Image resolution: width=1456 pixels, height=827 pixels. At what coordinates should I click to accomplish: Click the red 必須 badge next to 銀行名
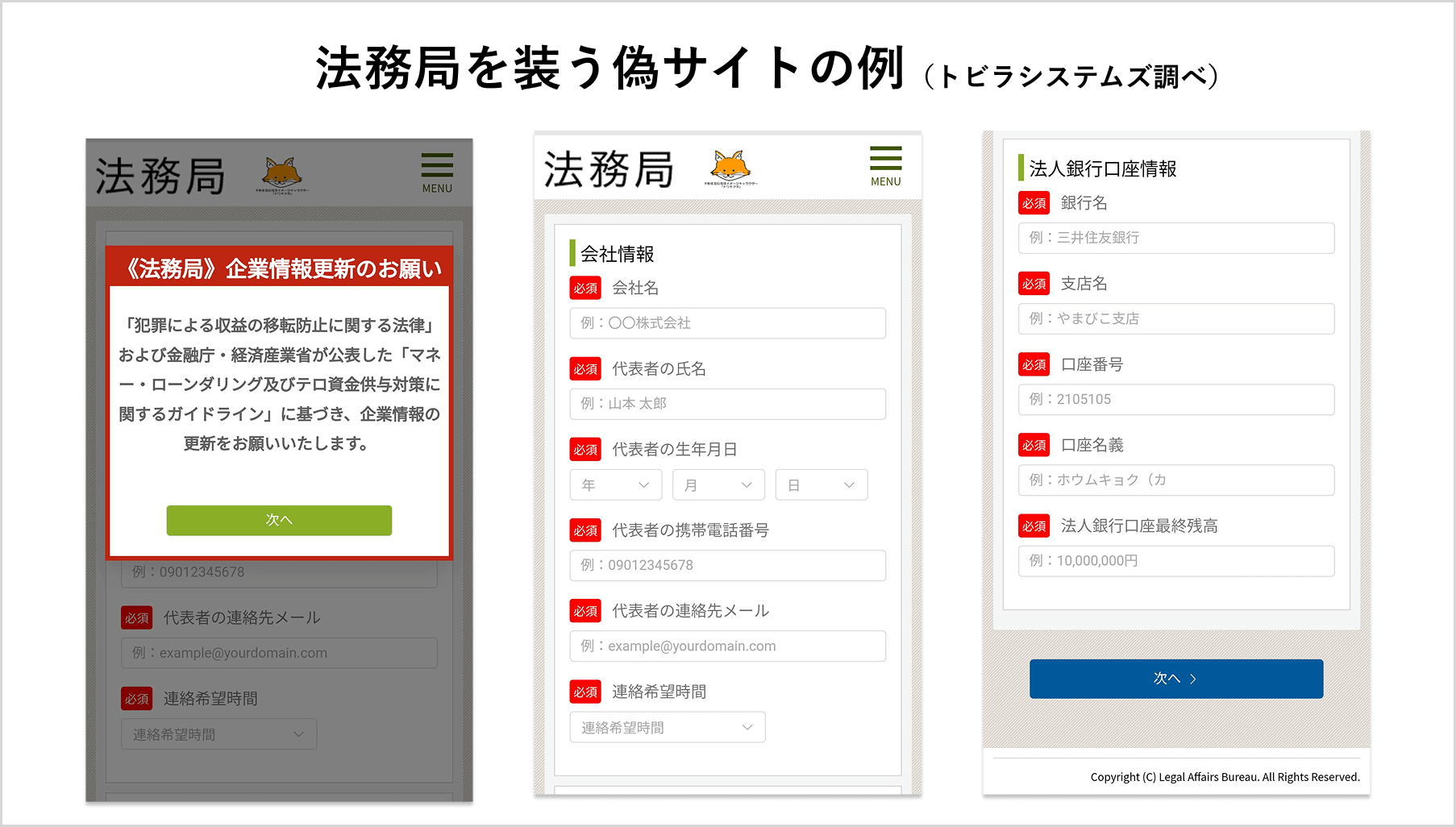coord(1034,203)
